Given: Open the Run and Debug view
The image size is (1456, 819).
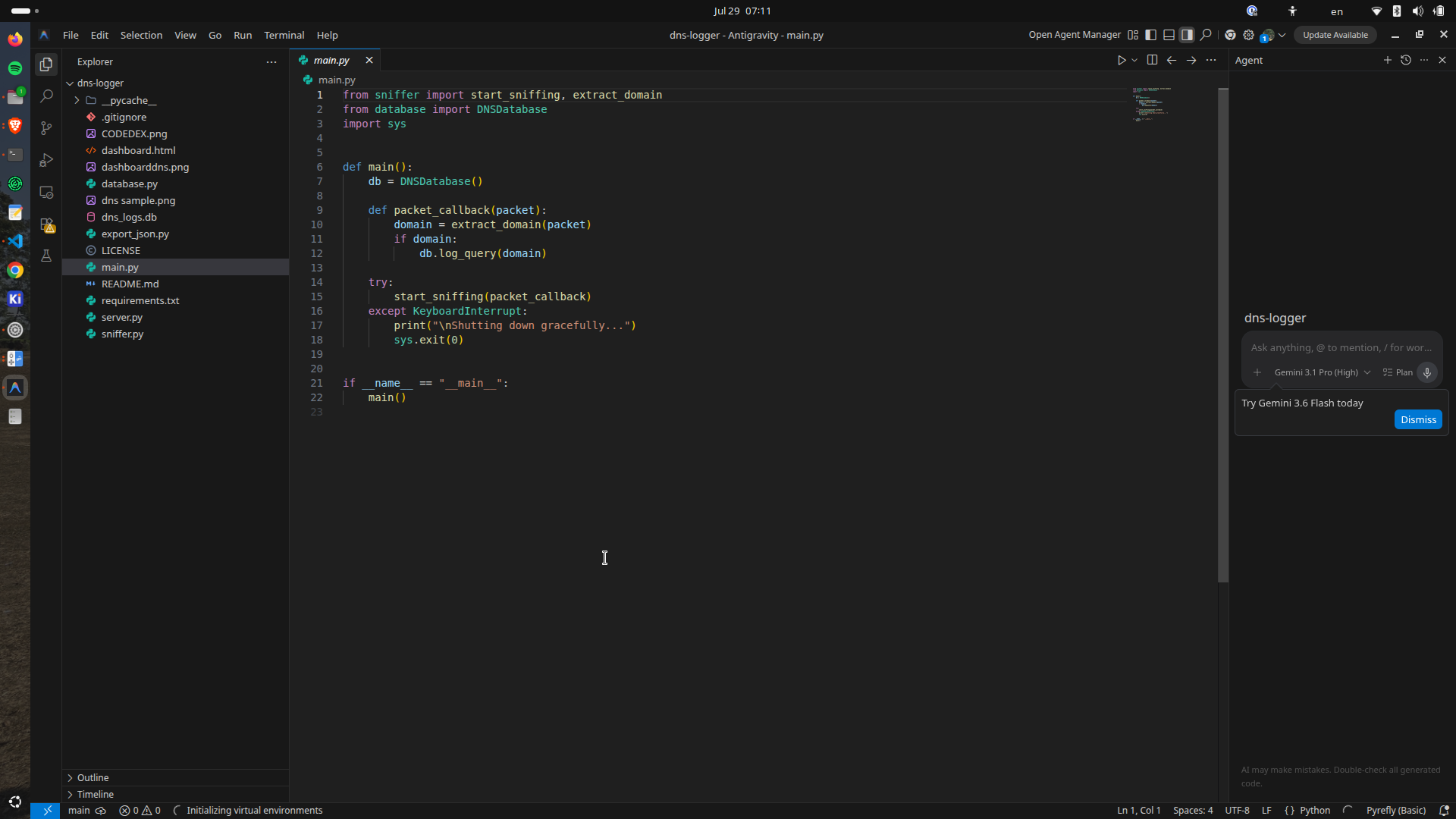Looking at the screenshot, I should tap(46, 160).
